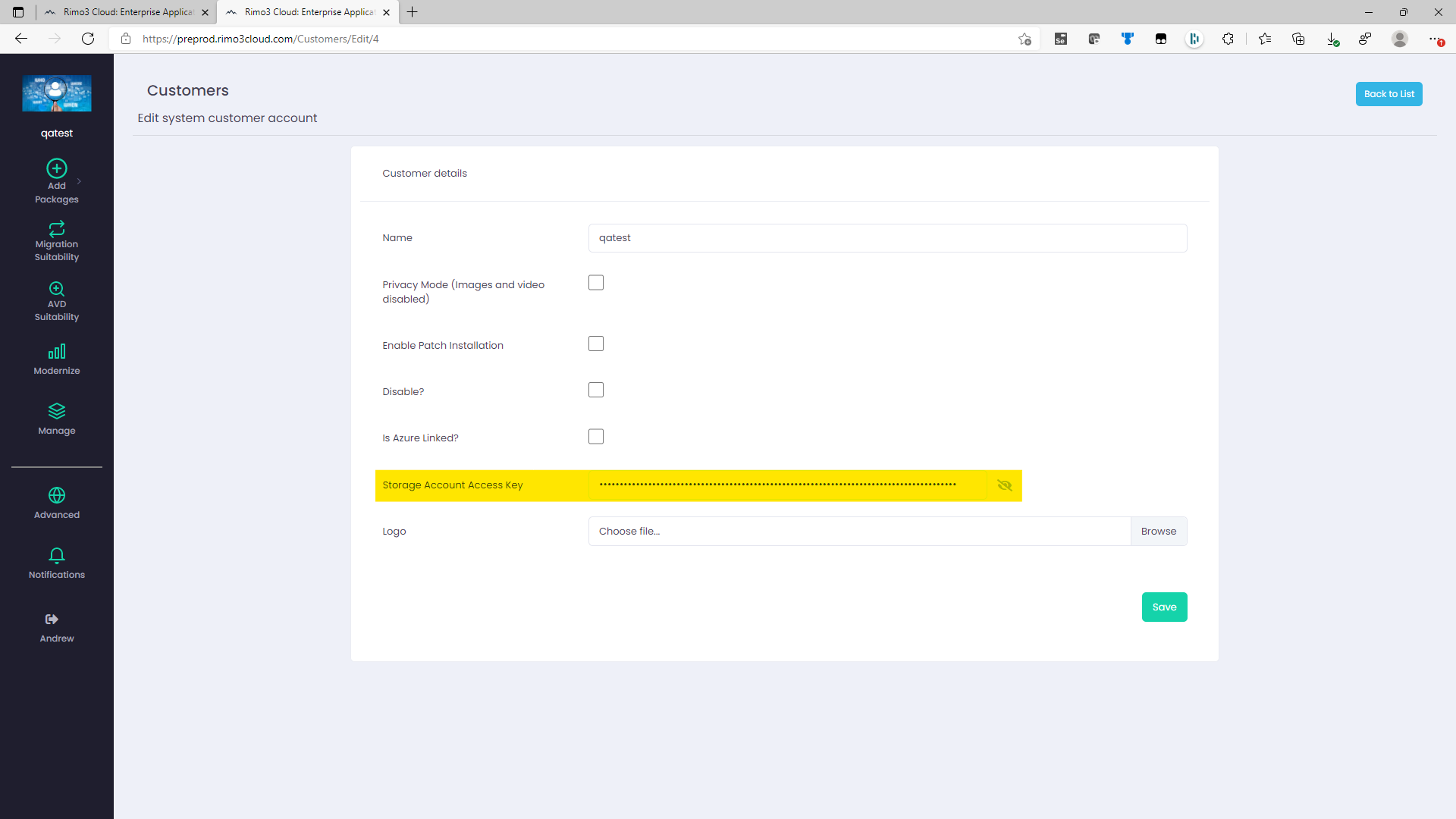Image resolution: width=1456 pixels, height=819 pixels.
Task: Open Migration Suitability page
Action: click(57, 240)
